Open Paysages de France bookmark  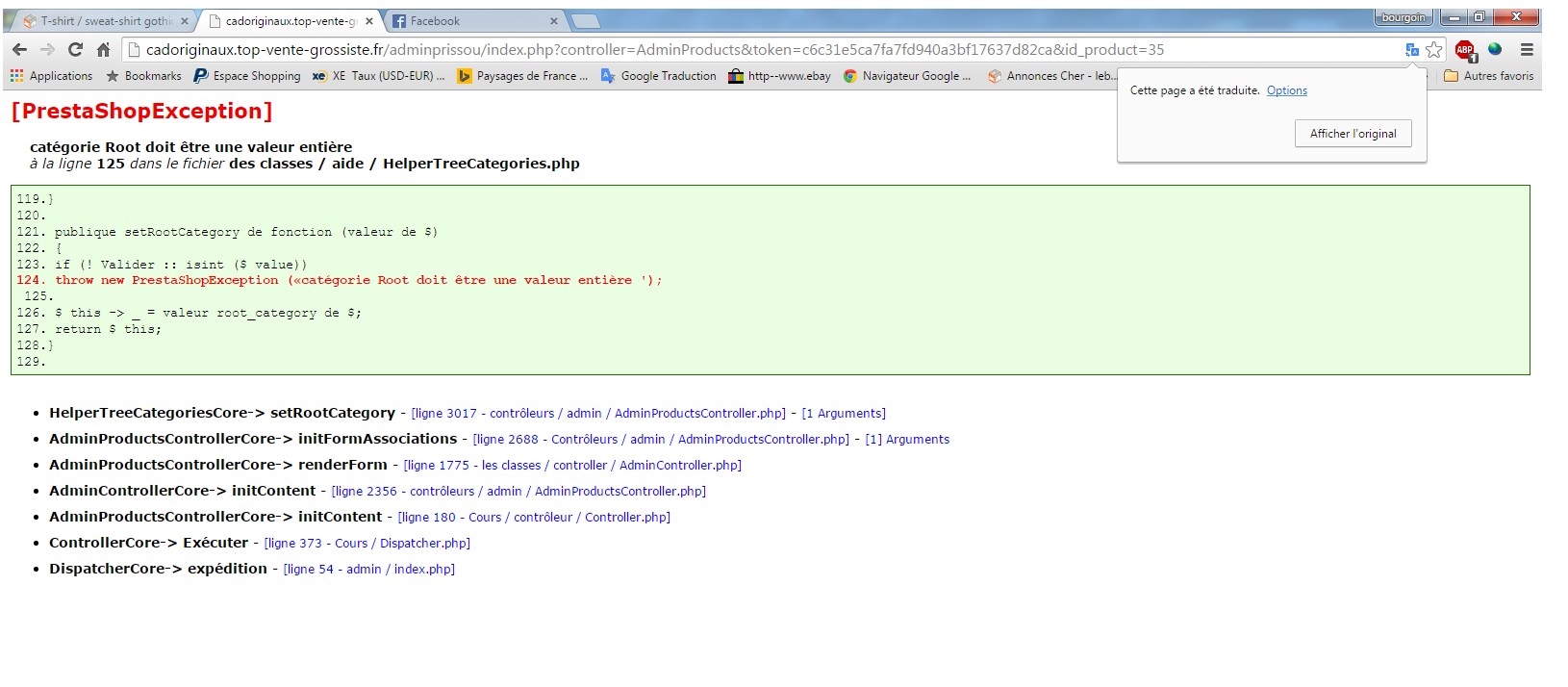pos(522,76)
